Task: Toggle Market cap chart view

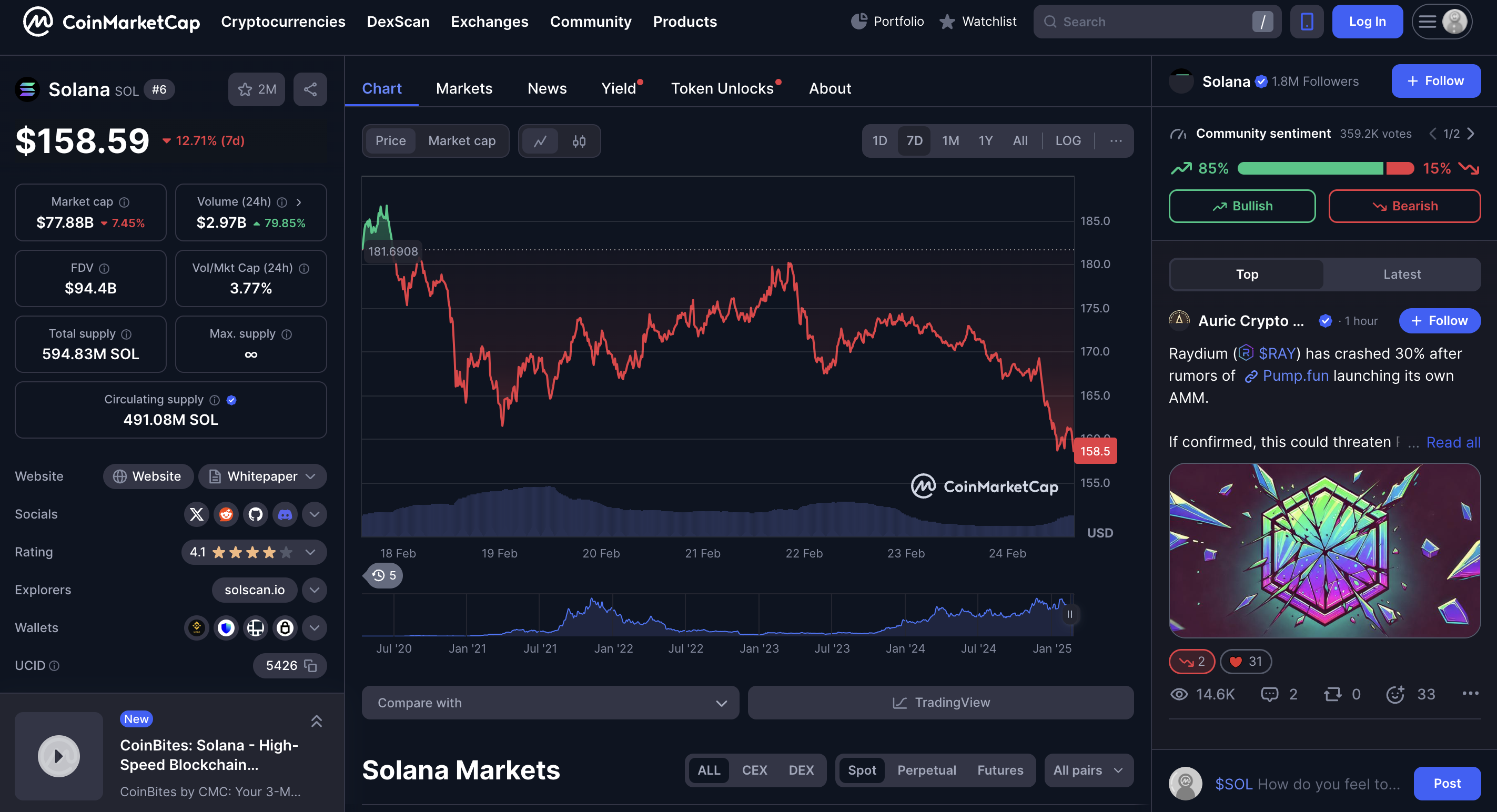Action: coord(462,141)
